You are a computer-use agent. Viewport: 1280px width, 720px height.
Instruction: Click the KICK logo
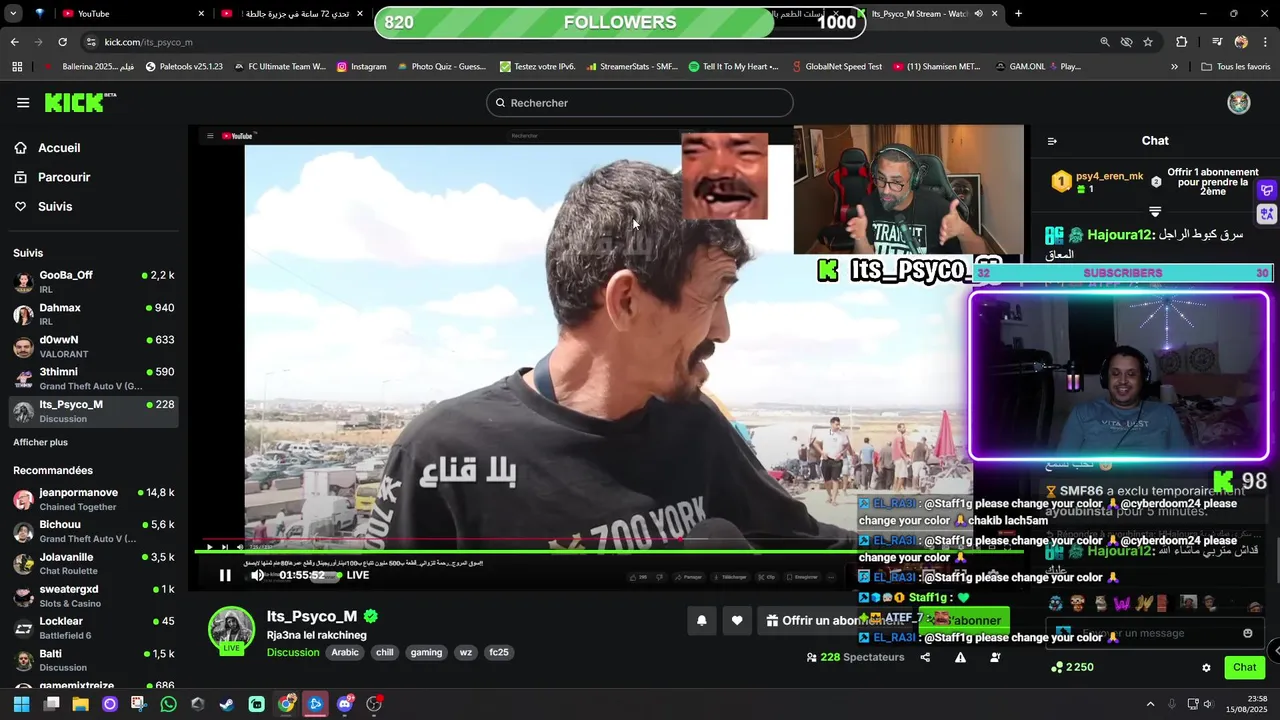pos(80,102)
